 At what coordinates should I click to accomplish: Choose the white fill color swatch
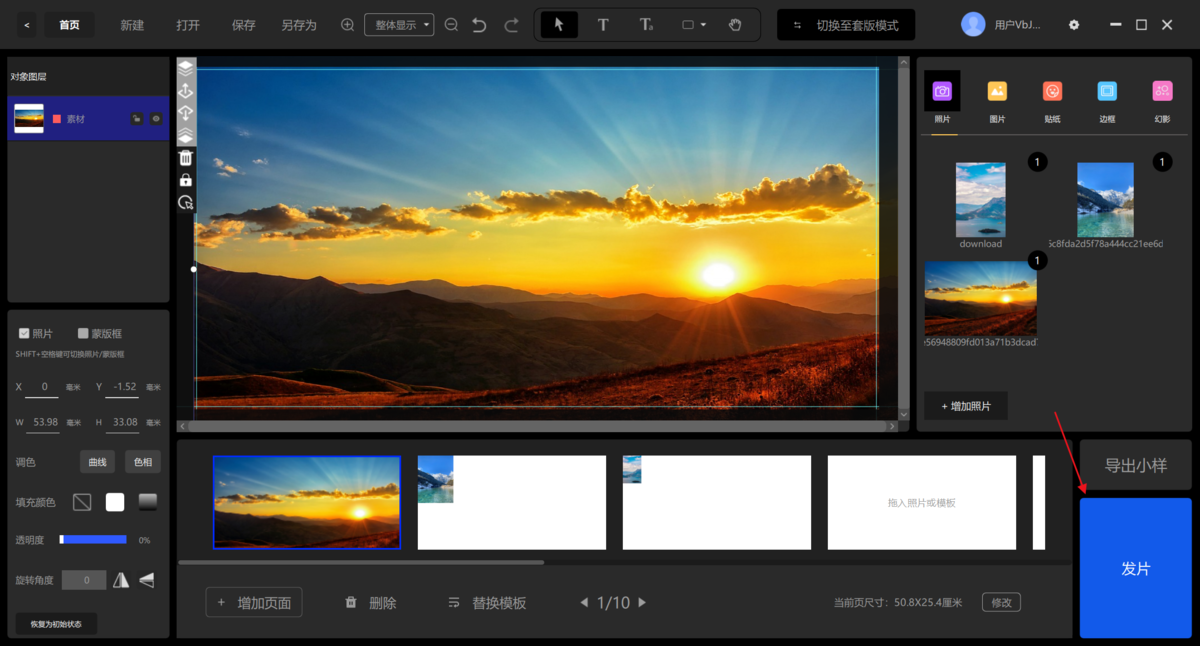pos(115,502)
